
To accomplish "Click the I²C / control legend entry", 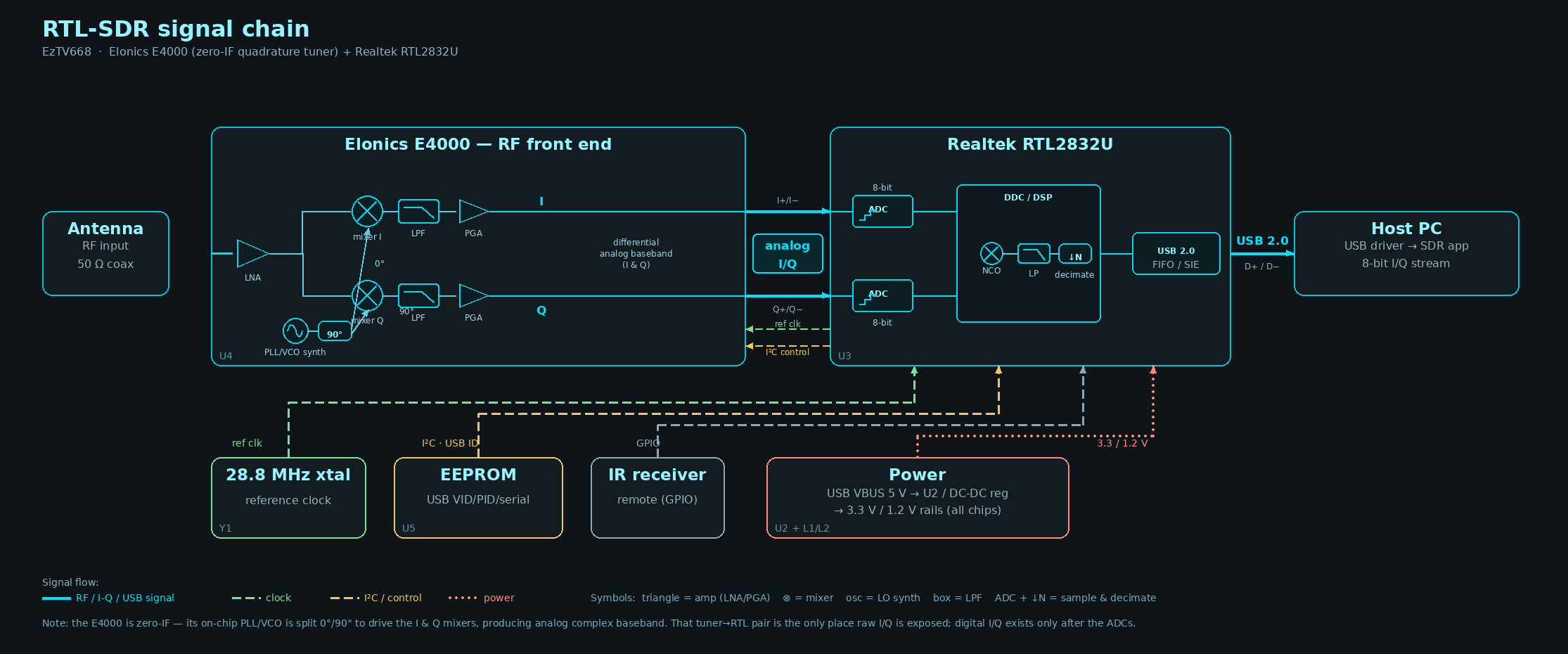I will (x=376, y=598).
